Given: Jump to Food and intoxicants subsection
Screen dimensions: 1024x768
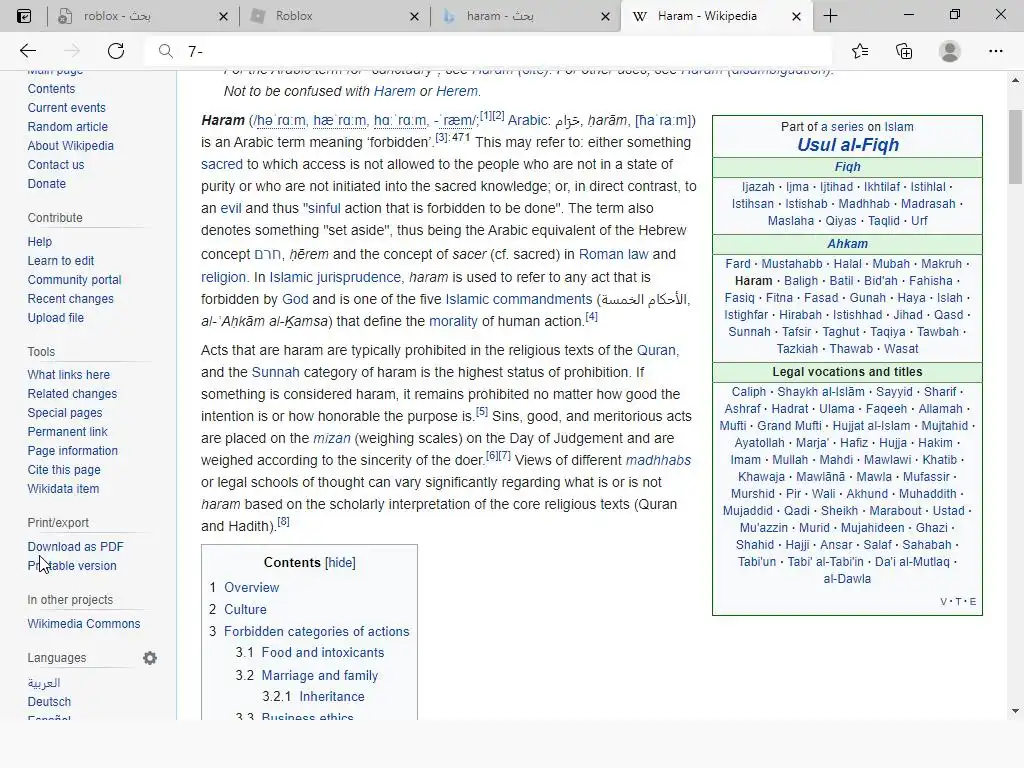Looking at the screenshot, I should pyautogui.click(x=323, y=652).
